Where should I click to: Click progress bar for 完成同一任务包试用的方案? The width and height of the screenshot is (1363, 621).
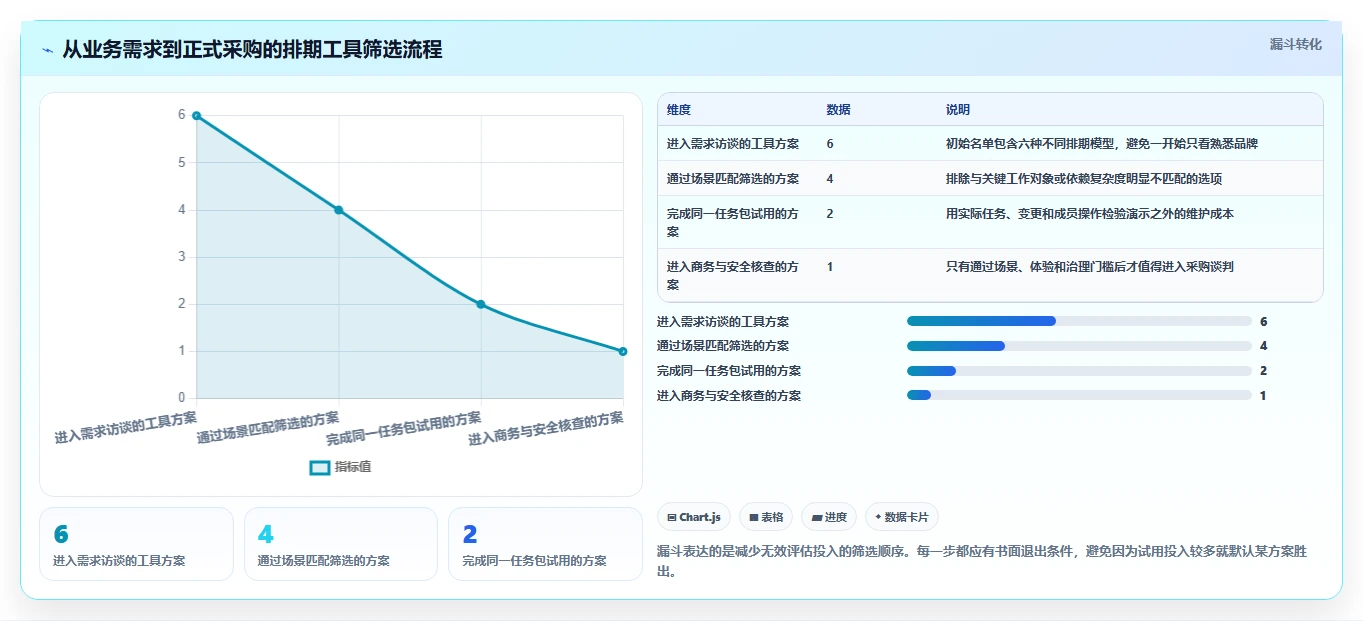1079,371
